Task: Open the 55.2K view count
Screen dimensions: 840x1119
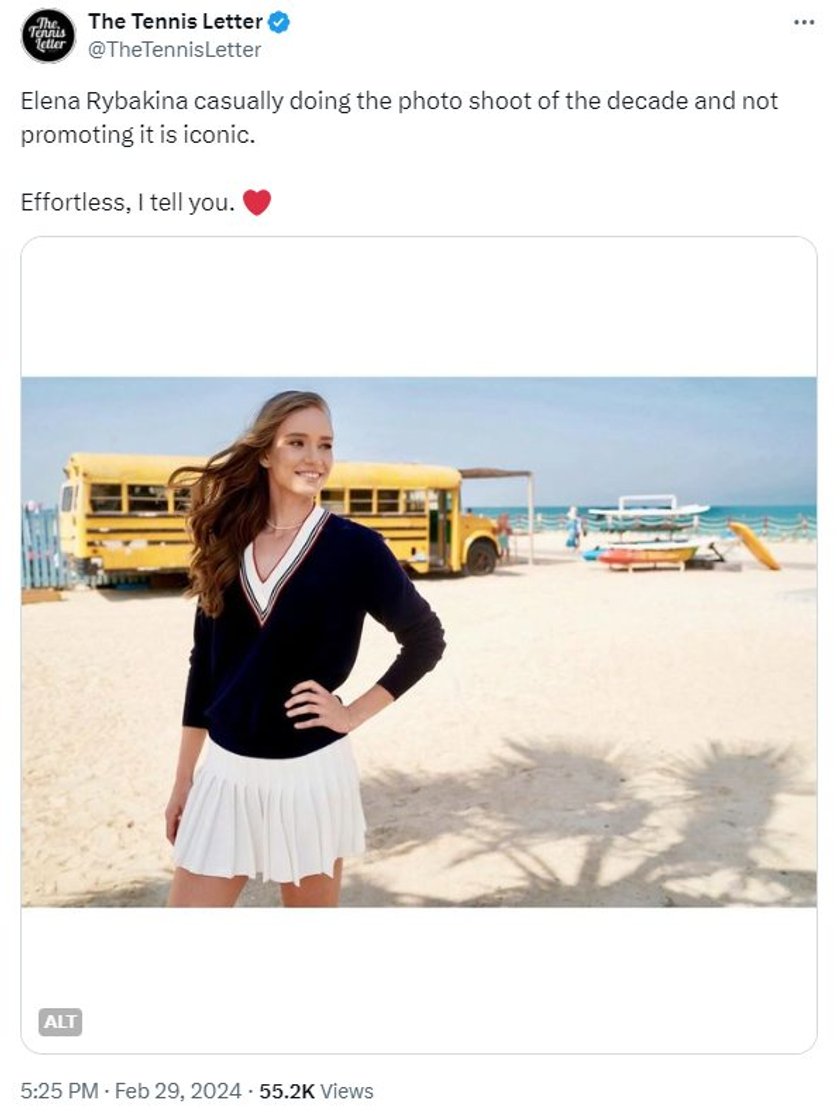Action: pos(287,1090)
